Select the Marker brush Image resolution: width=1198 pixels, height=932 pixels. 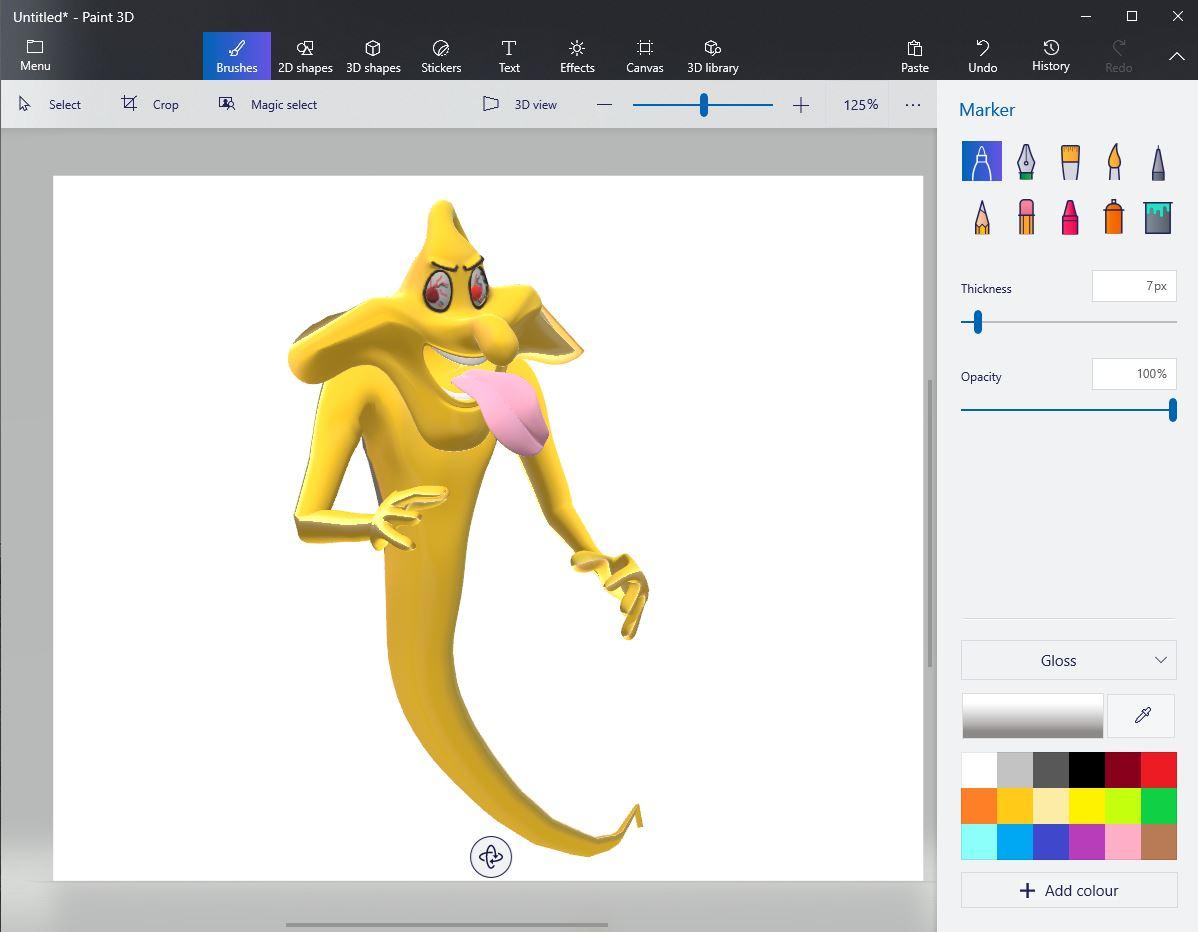pyautogui.click(x=982, y=161)
